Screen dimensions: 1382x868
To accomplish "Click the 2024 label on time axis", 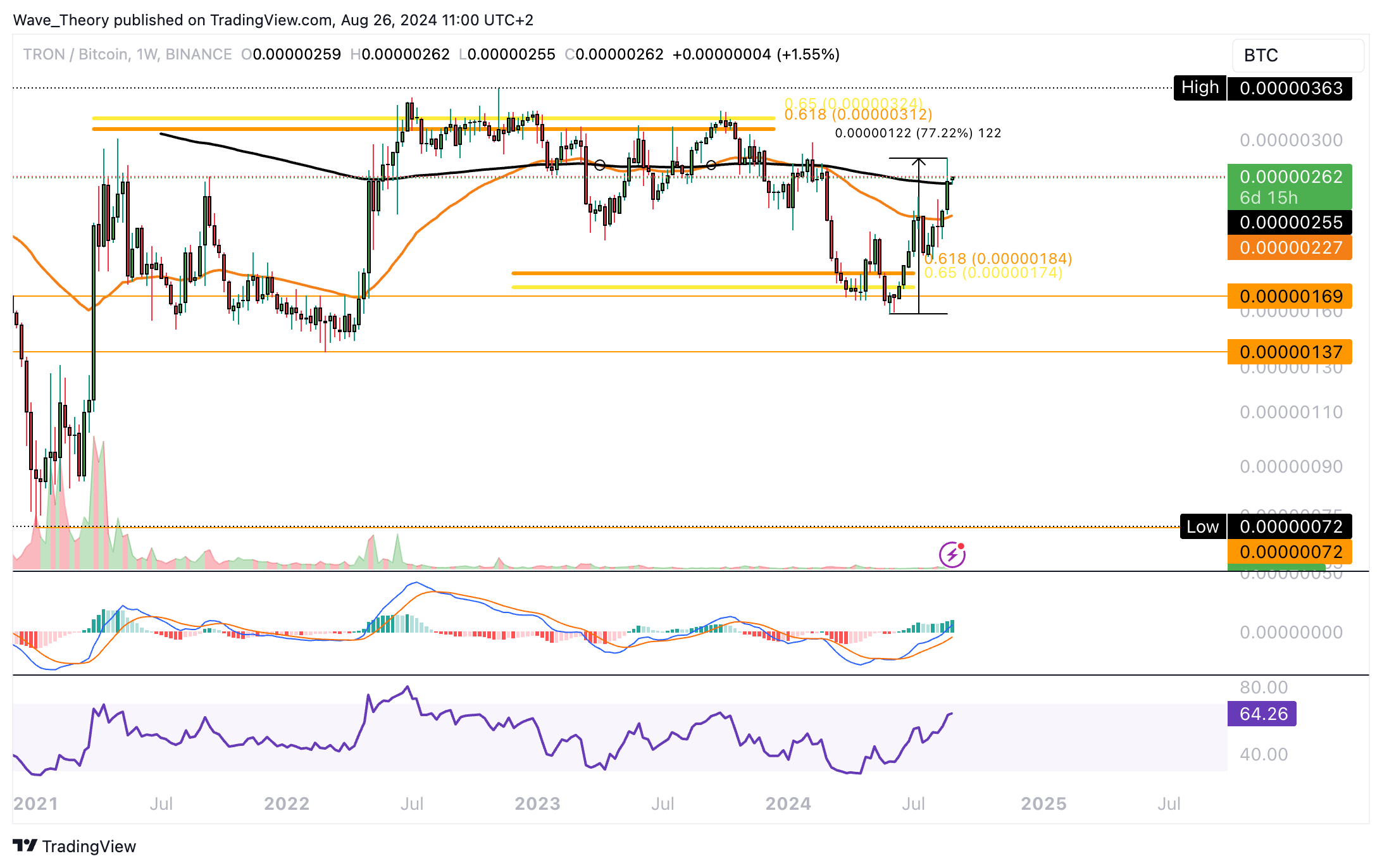I will pyautogui.click(x=788, y=803).
